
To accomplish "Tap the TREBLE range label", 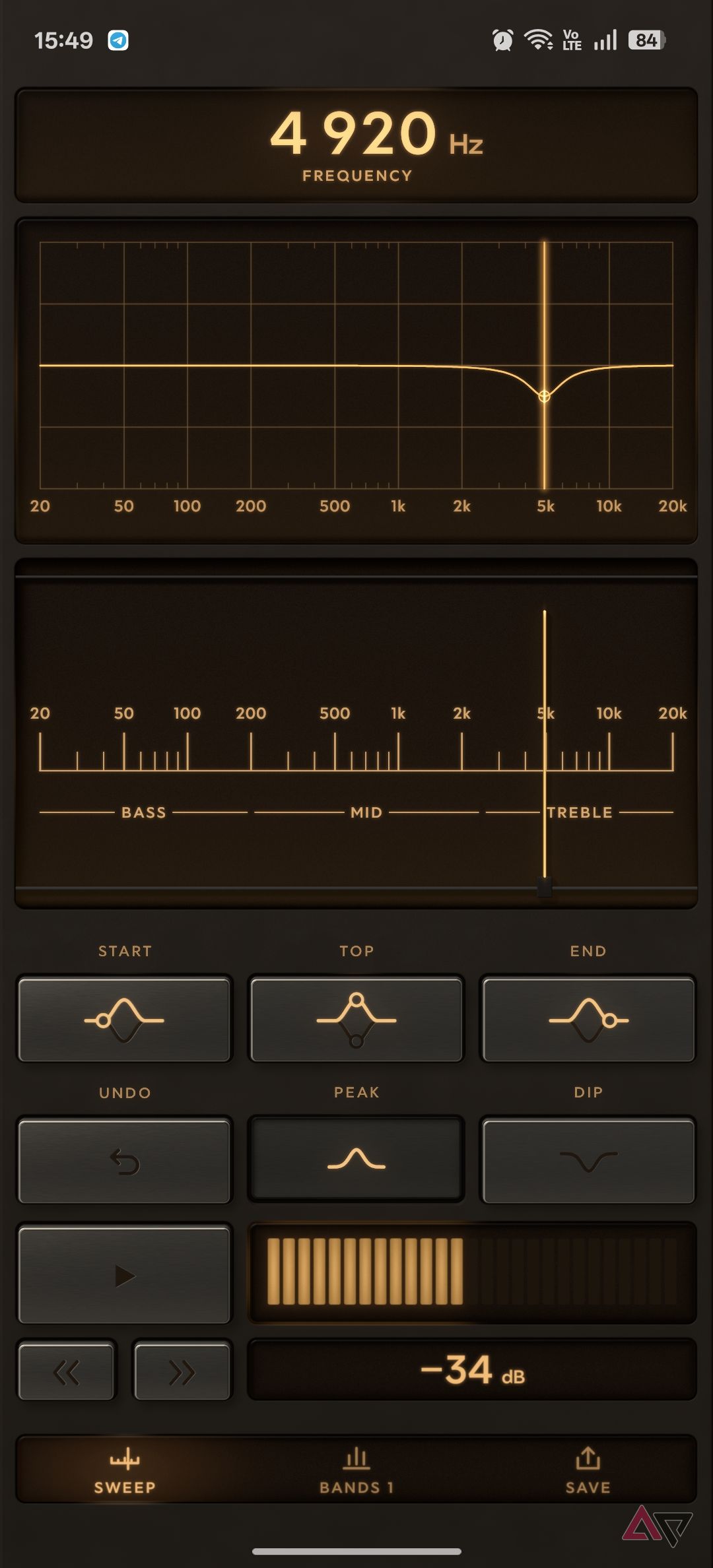I will click(580, 812).
